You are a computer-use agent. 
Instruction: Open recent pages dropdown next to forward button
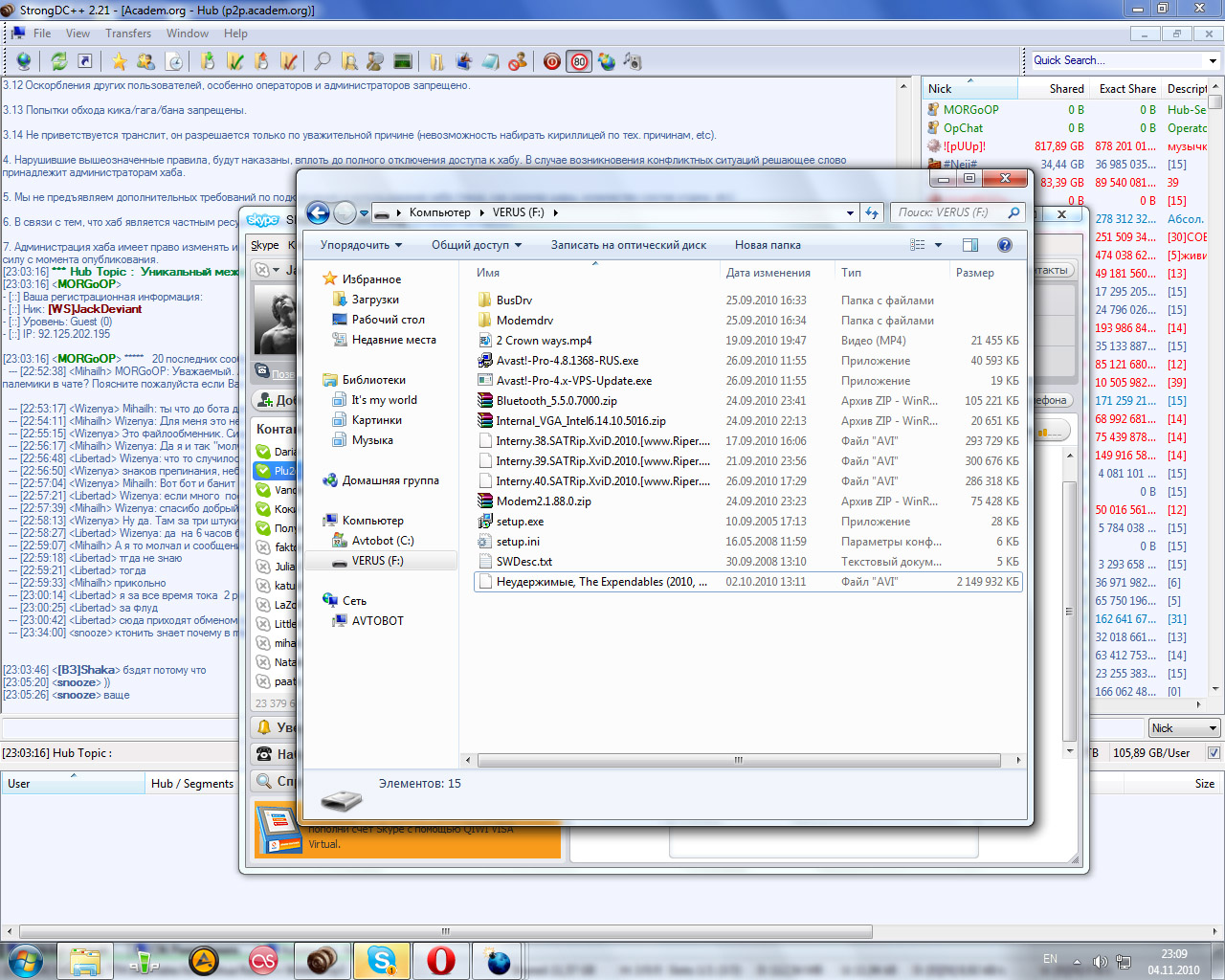pos(363,213)
